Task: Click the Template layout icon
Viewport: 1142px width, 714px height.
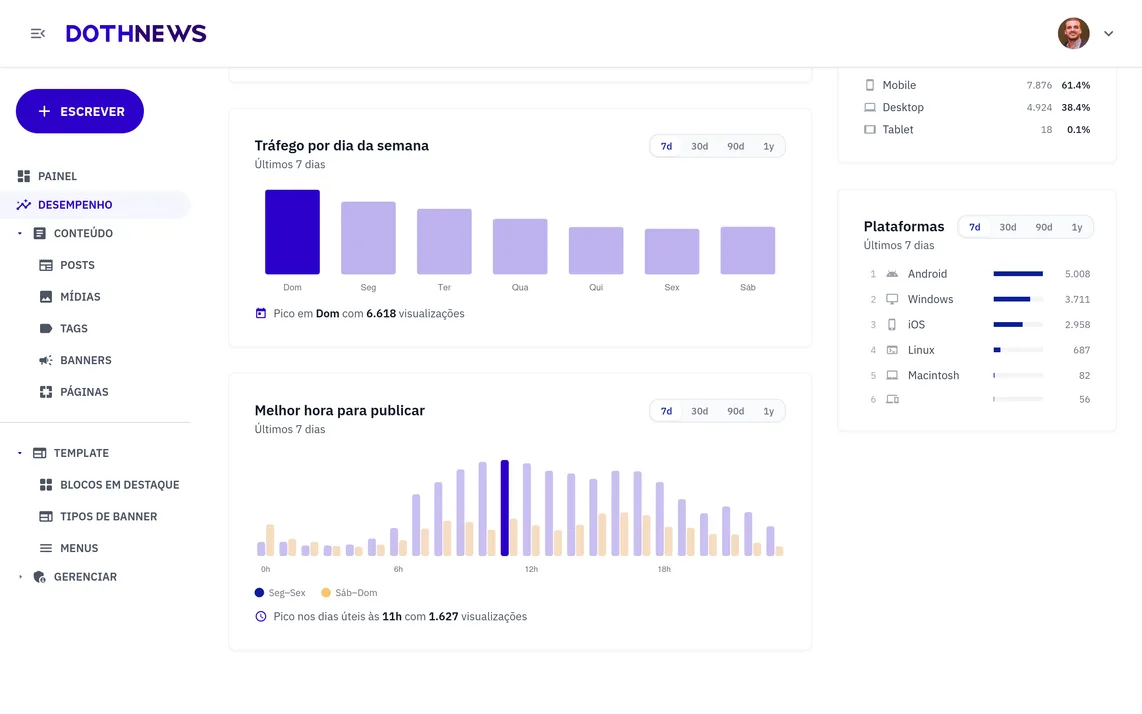Action: coord(39,453)
